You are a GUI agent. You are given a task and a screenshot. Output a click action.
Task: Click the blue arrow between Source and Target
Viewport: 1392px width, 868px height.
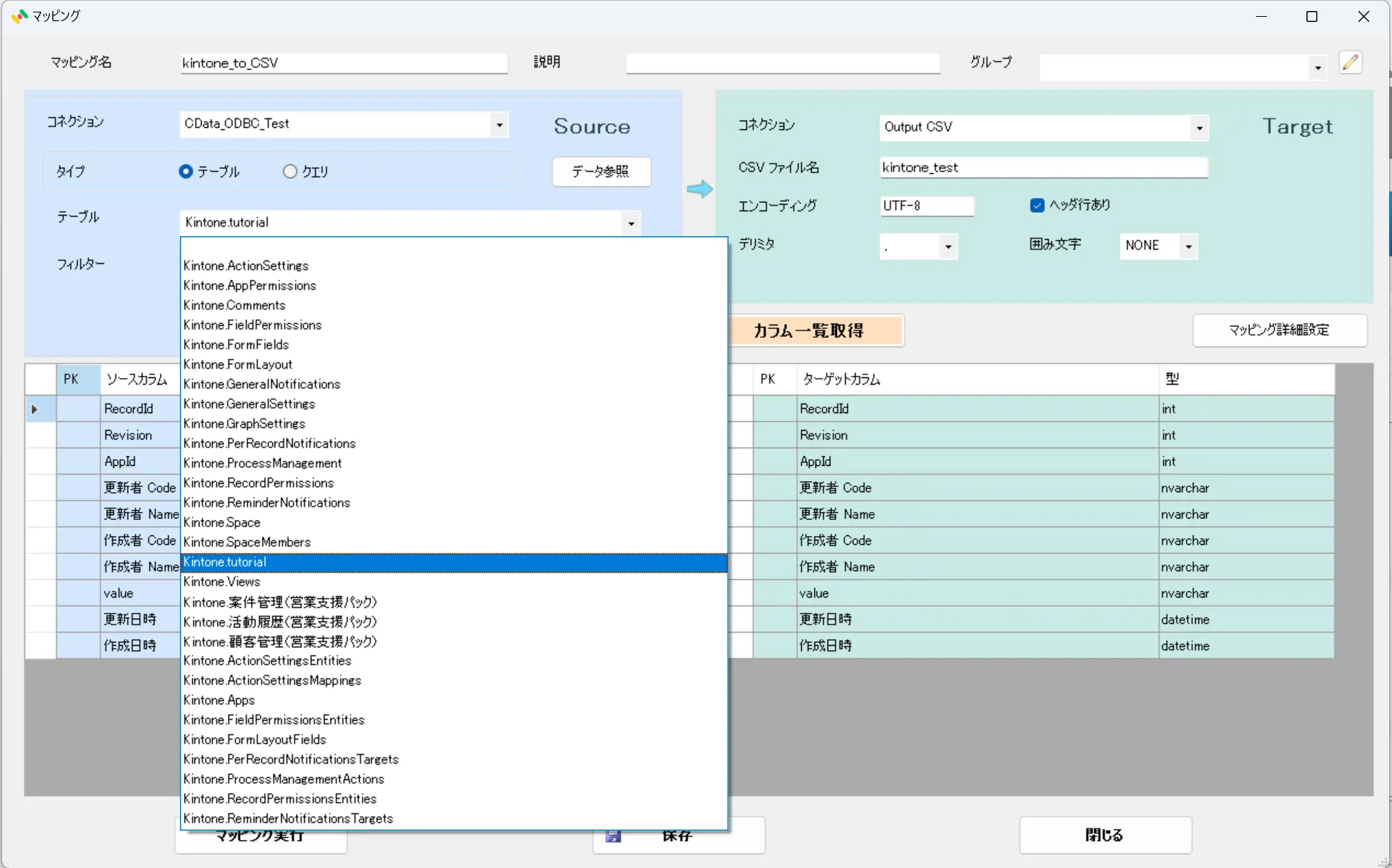pyautogui.click(x=699, y=189)
